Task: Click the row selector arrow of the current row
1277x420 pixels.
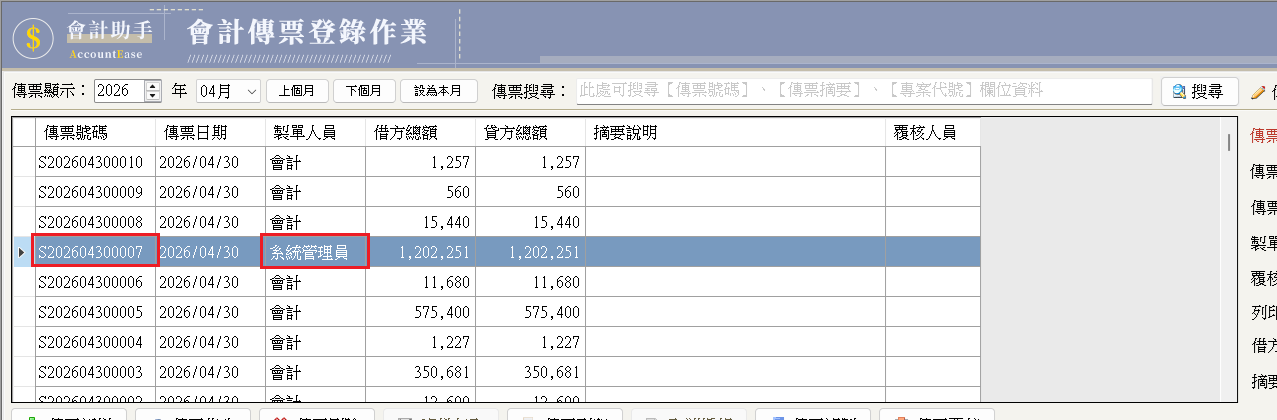Action: point(23,252)
